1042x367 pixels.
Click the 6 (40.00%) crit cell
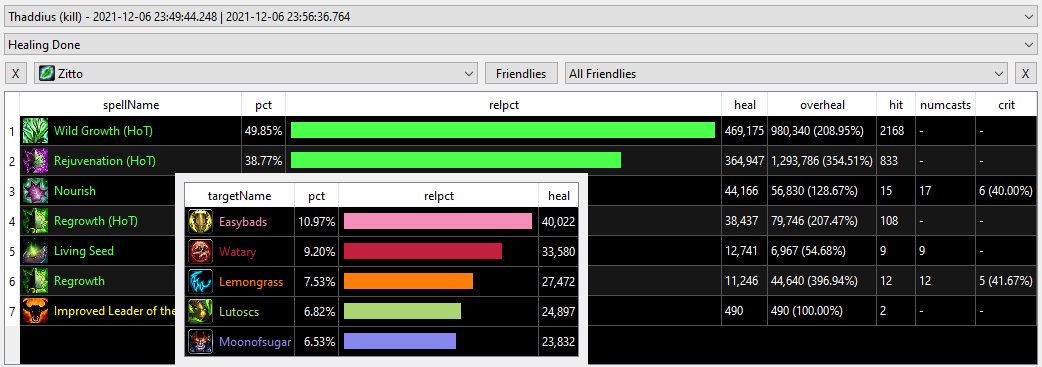coord(1006,191)
